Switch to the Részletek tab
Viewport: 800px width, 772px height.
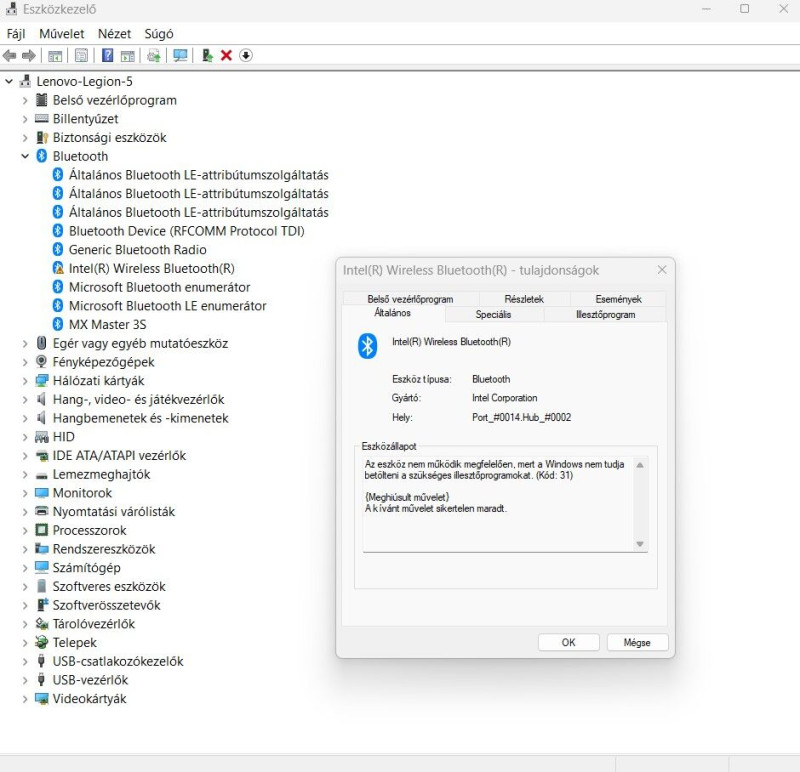pos(524,299)
